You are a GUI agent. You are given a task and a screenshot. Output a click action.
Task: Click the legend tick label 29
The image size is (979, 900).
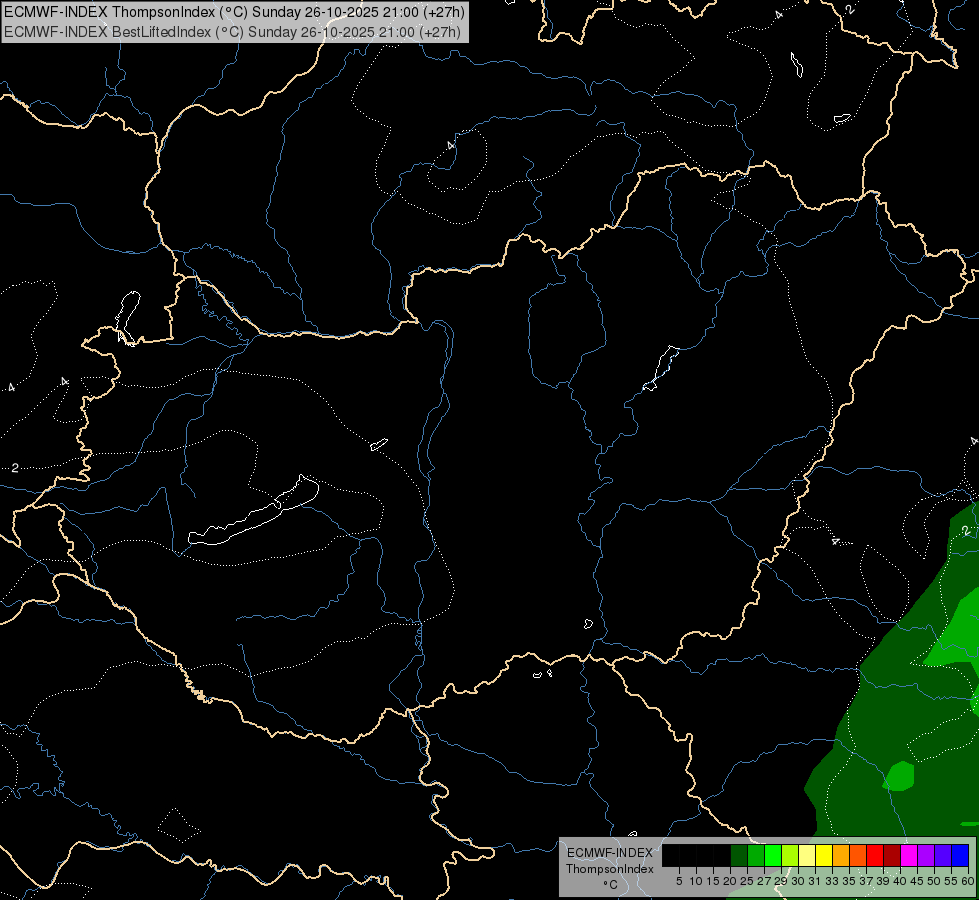coord(781,881)
